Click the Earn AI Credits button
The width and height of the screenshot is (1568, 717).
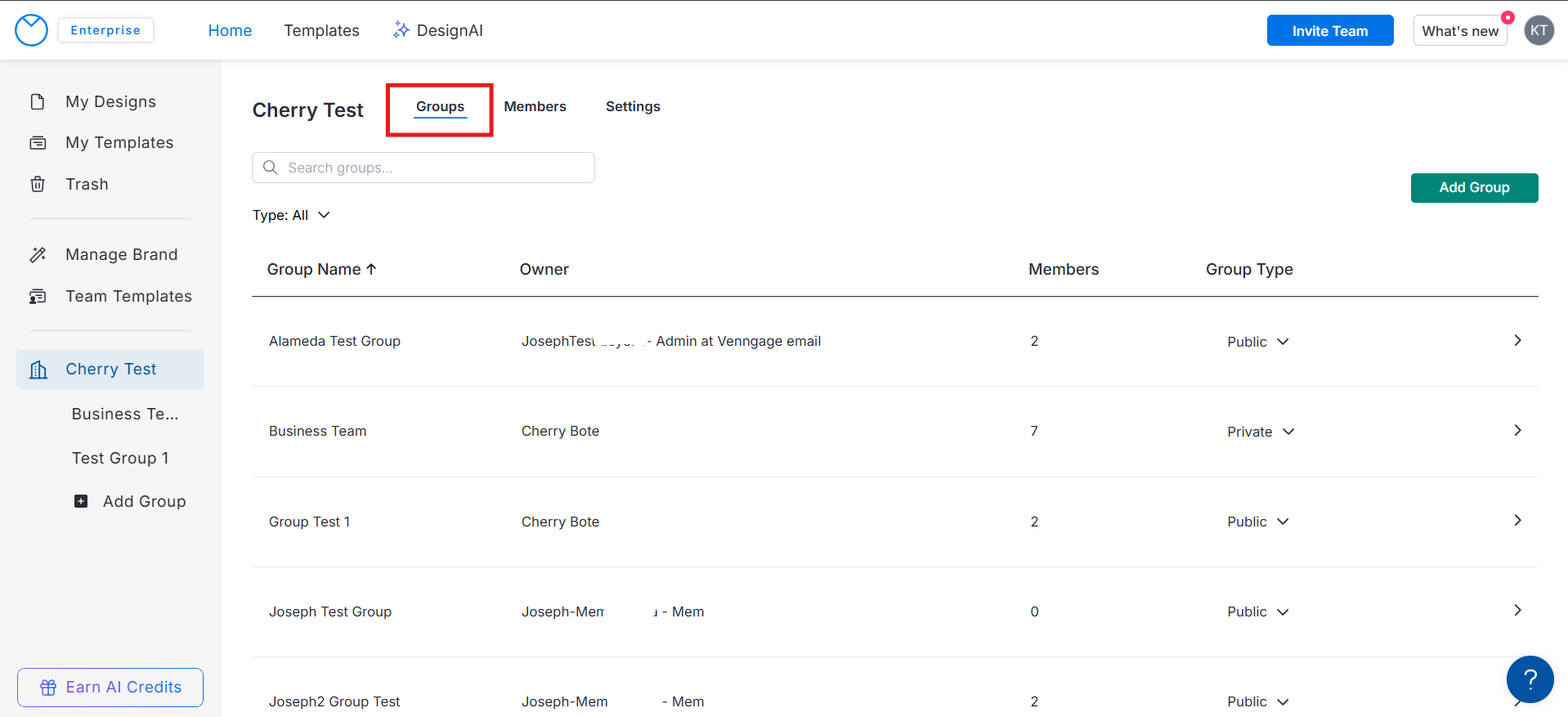pos(110,688)
